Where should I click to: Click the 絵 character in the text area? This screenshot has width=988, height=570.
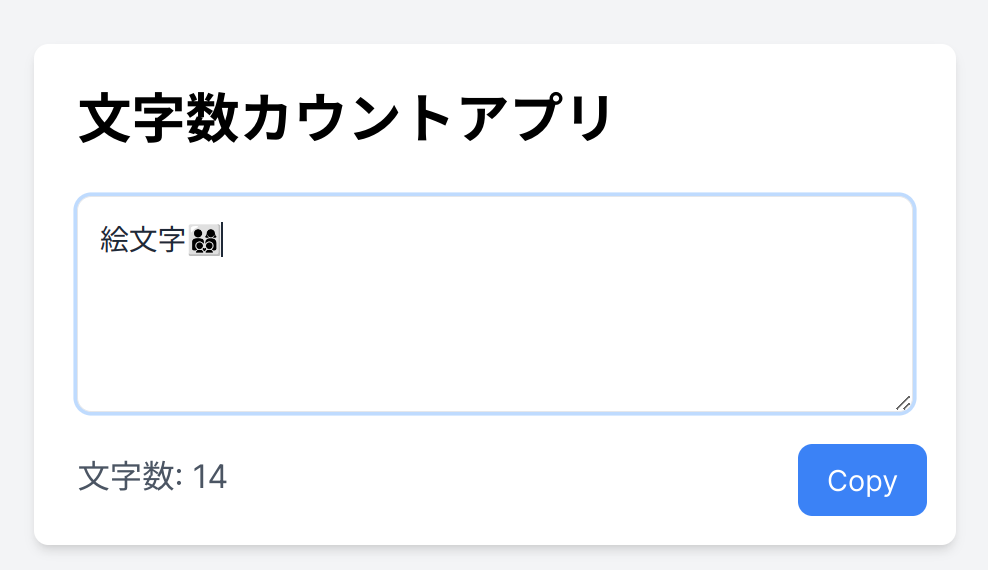click(115, 240)
